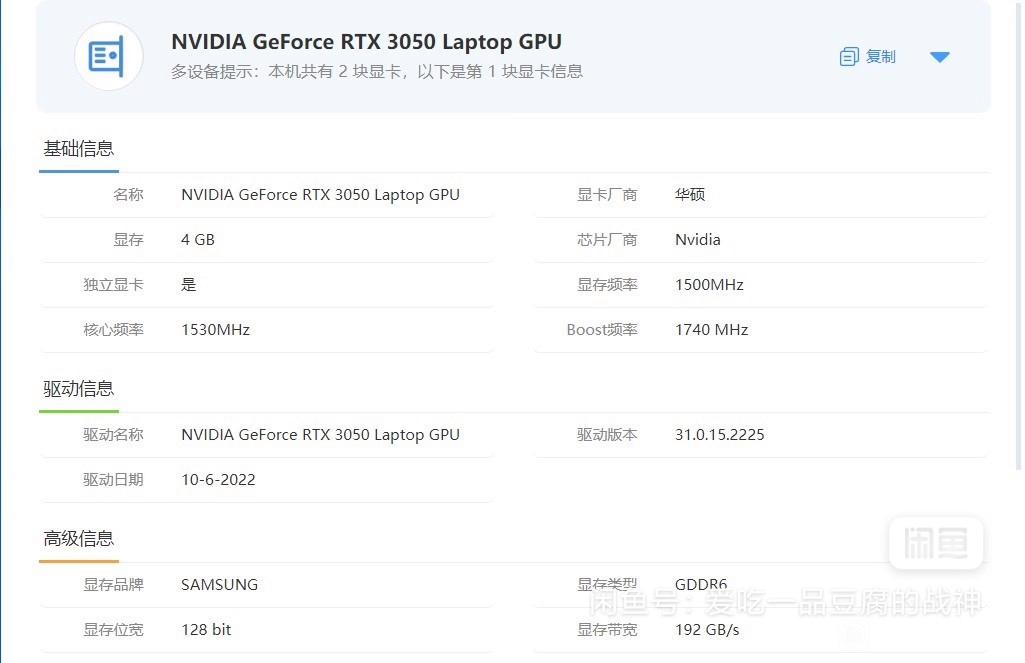
Task: Click the Boost频率 row label
Action: pos(602,330)
